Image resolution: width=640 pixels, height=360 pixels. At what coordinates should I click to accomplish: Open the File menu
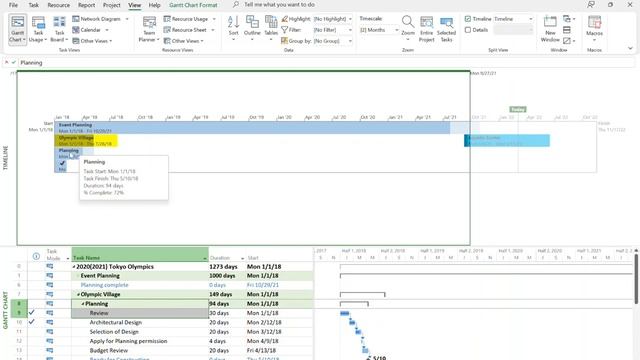pyautogui.click(x=13, y=5)
